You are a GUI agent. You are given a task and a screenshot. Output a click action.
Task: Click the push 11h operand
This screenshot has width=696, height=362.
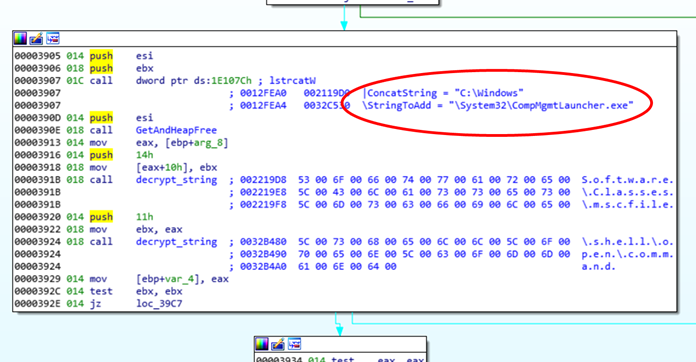click(144, 217)
